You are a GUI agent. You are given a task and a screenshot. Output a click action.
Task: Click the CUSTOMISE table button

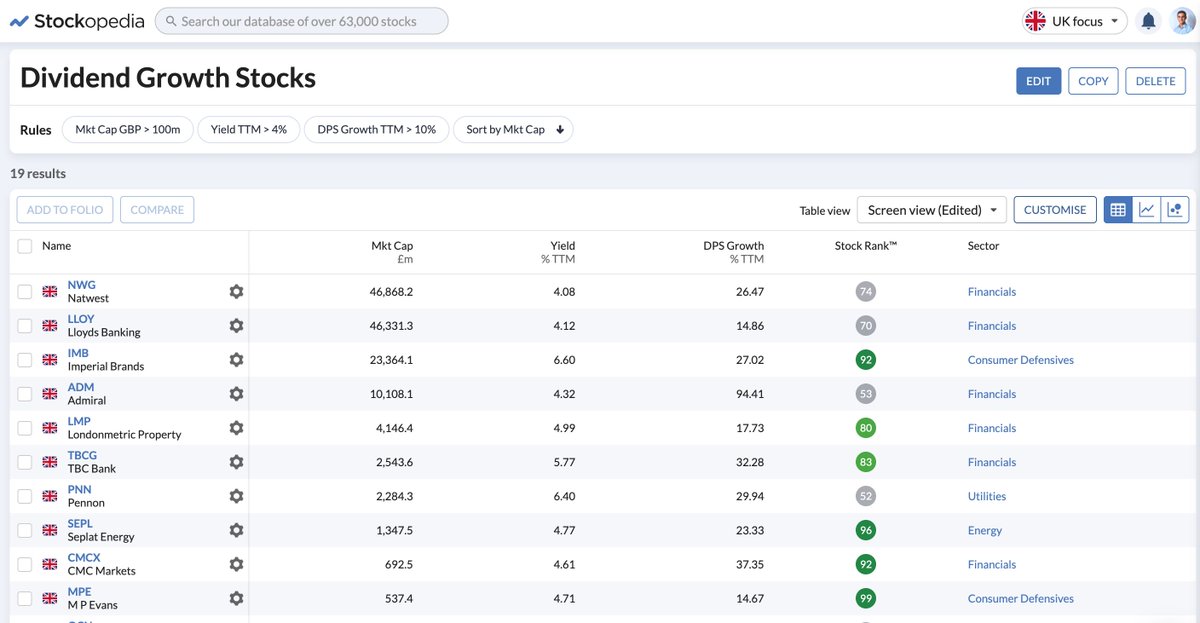1055,210
